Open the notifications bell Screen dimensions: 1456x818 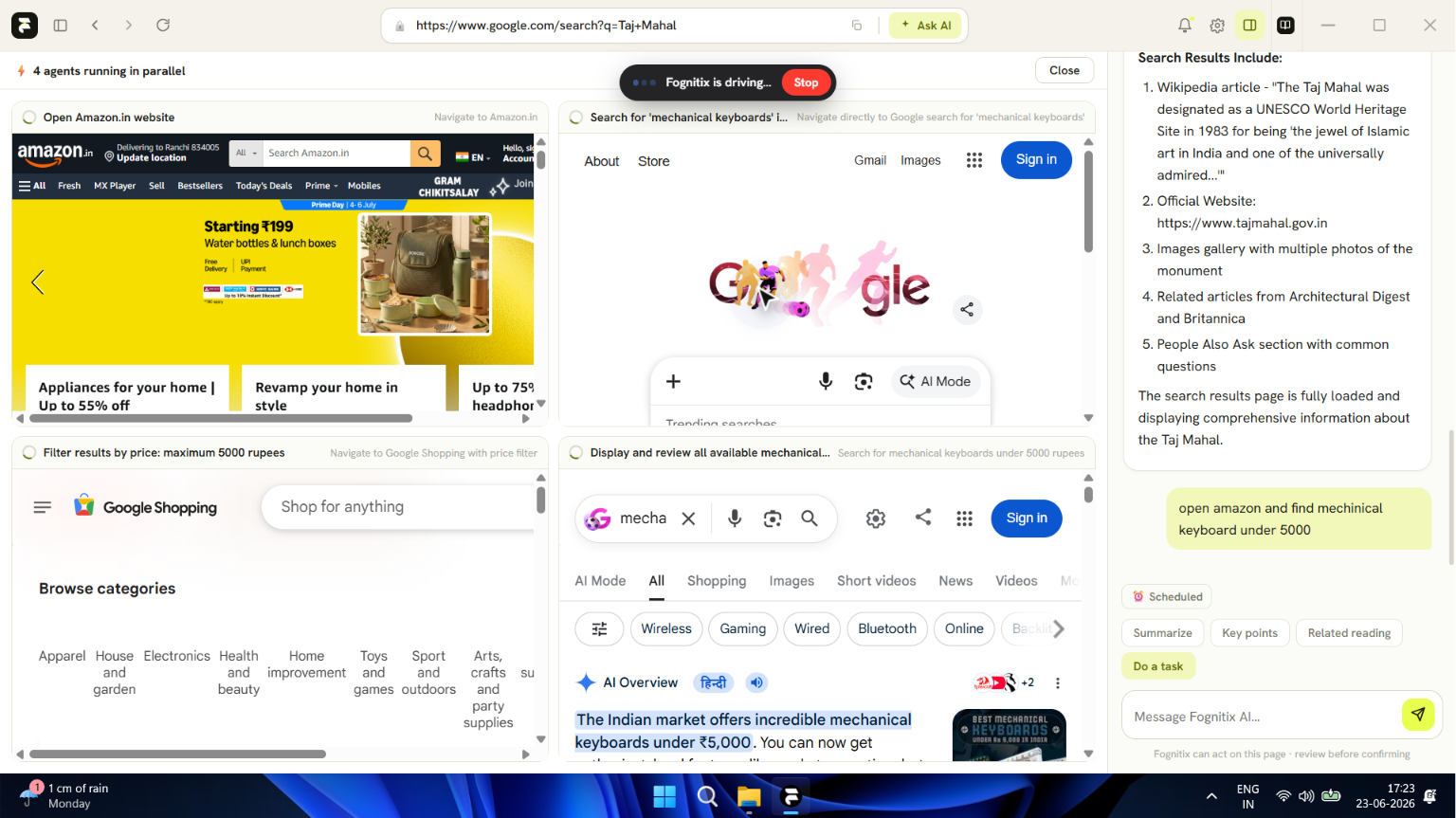(x=1185, y=26)
